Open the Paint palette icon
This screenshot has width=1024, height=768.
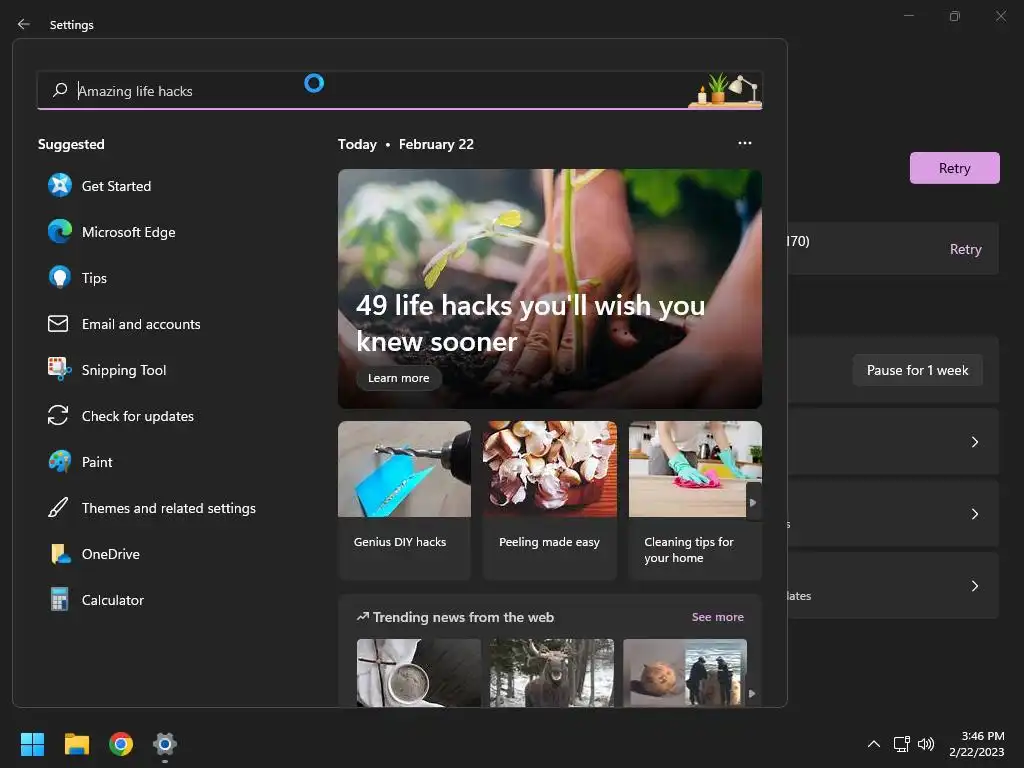click(x=59, y=462)
